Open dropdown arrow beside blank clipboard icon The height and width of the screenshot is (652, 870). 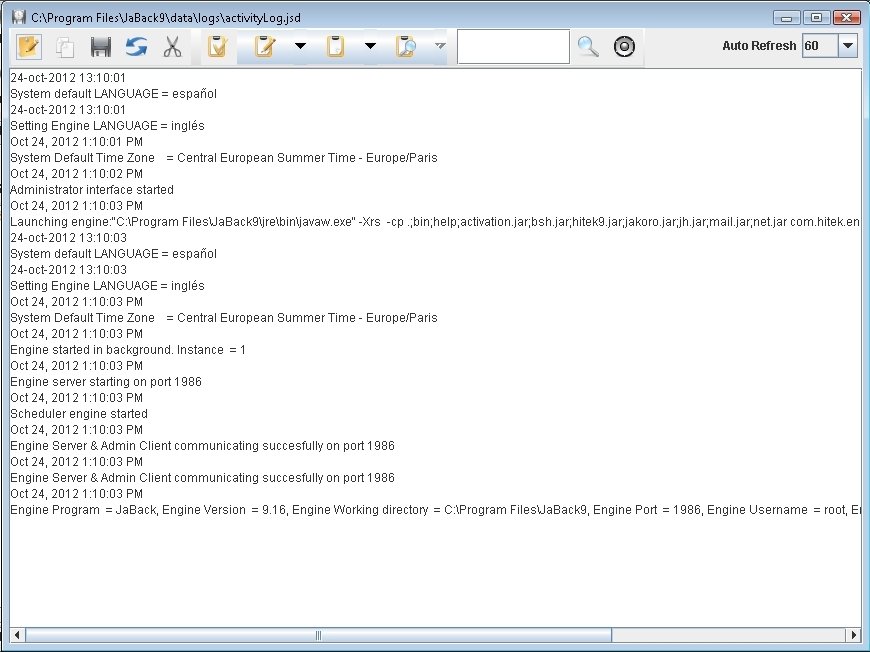(x=370, y=46)
